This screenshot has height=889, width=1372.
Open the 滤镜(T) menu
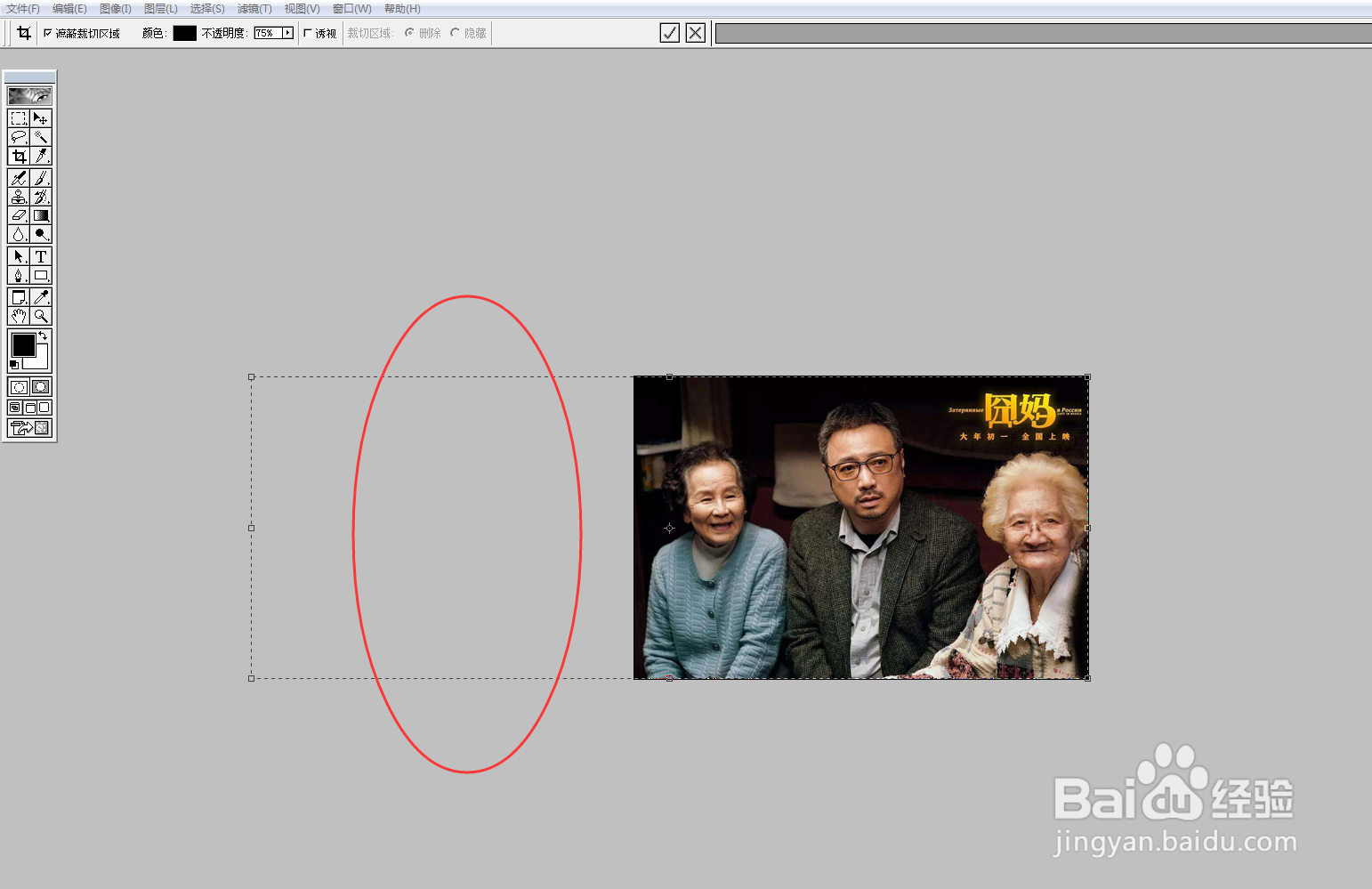coord(254,9)
